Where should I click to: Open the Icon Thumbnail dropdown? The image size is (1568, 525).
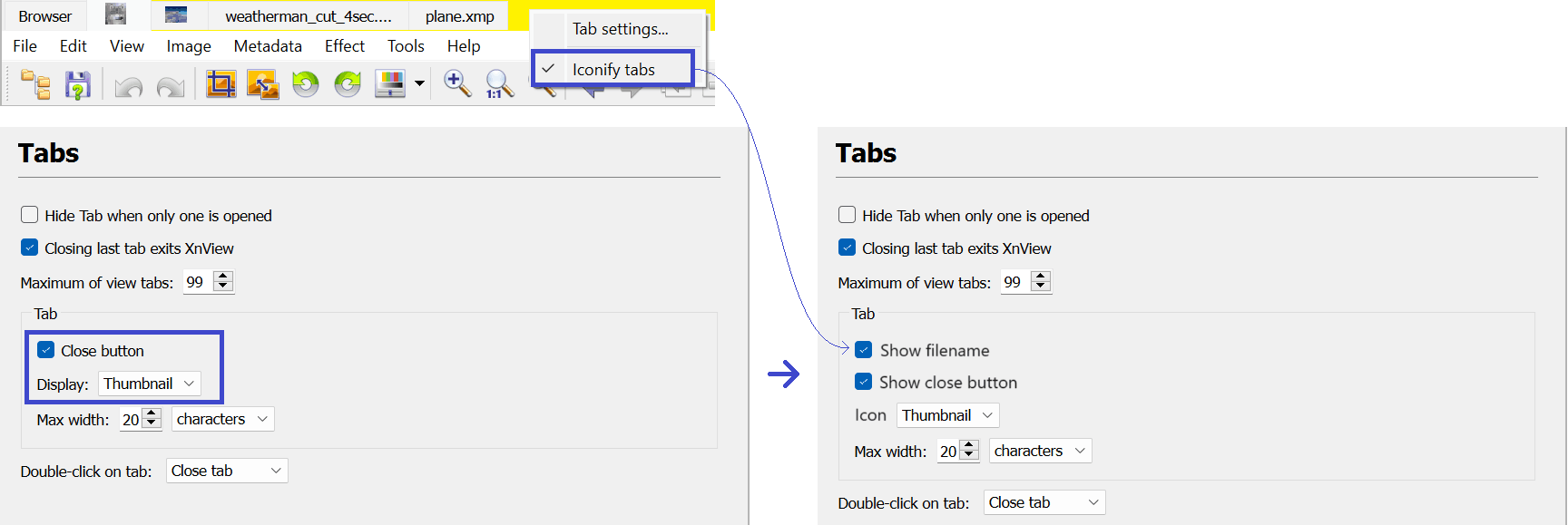coord(947,415)
